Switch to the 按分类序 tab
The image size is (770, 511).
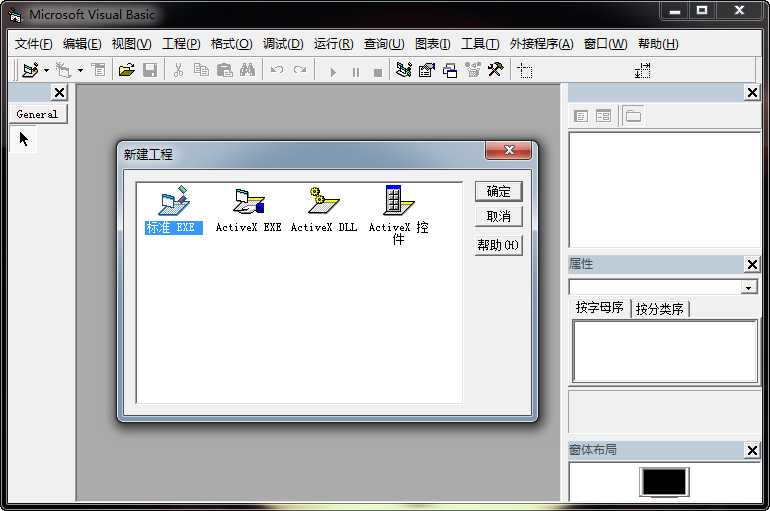660,309
